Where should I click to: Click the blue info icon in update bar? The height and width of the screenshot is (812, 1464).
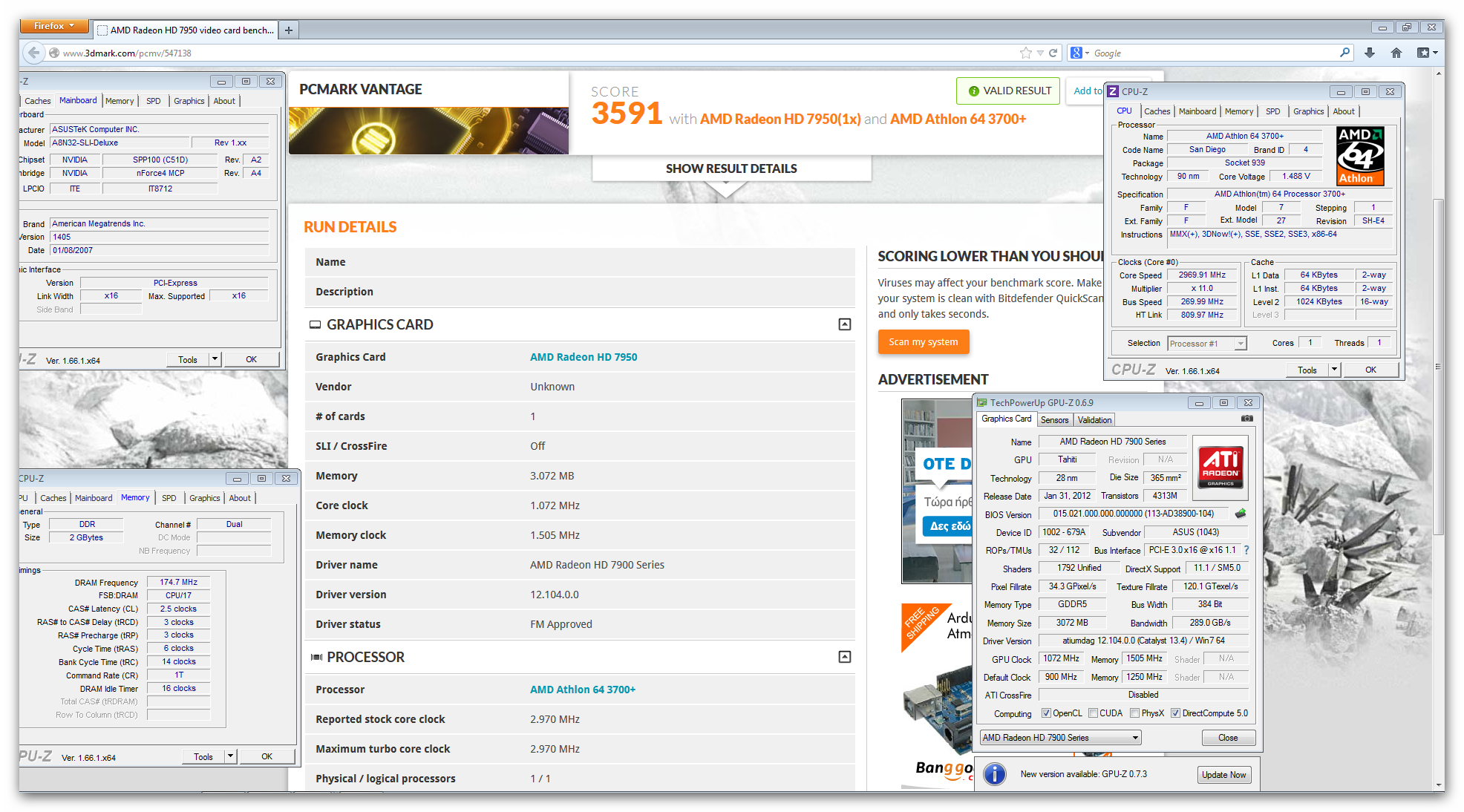994,774
